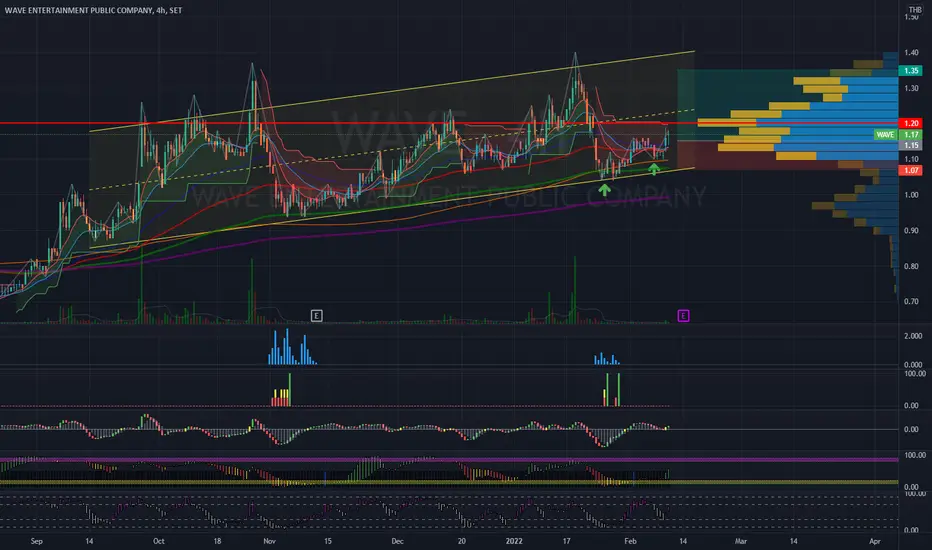Open the THB currency selector
Image resolution: width=932 pixels, height=550 pixels.
click(x=915, y=10)
